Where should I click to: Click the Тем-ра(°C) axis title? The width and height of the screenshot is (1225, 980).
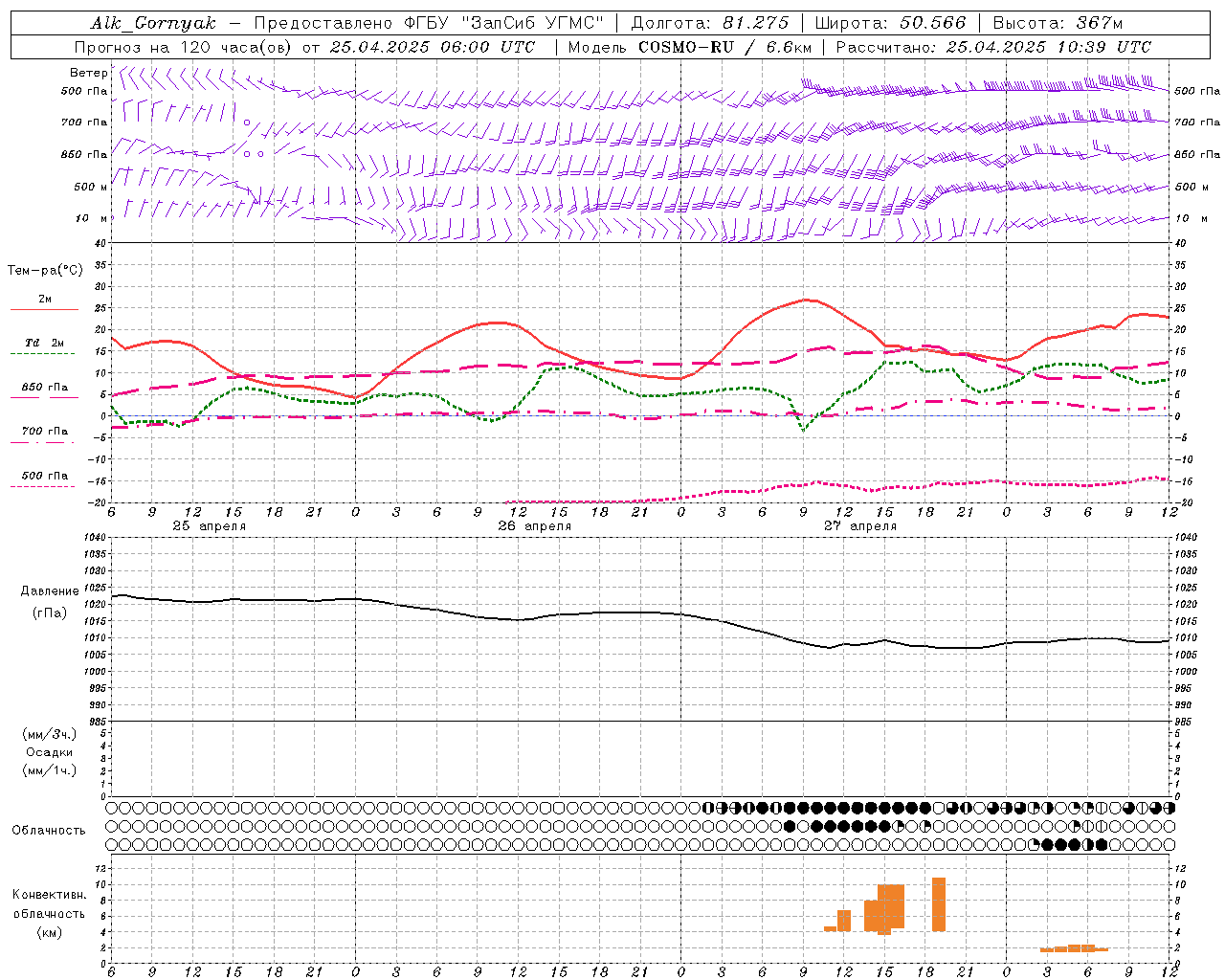(45, 271)
